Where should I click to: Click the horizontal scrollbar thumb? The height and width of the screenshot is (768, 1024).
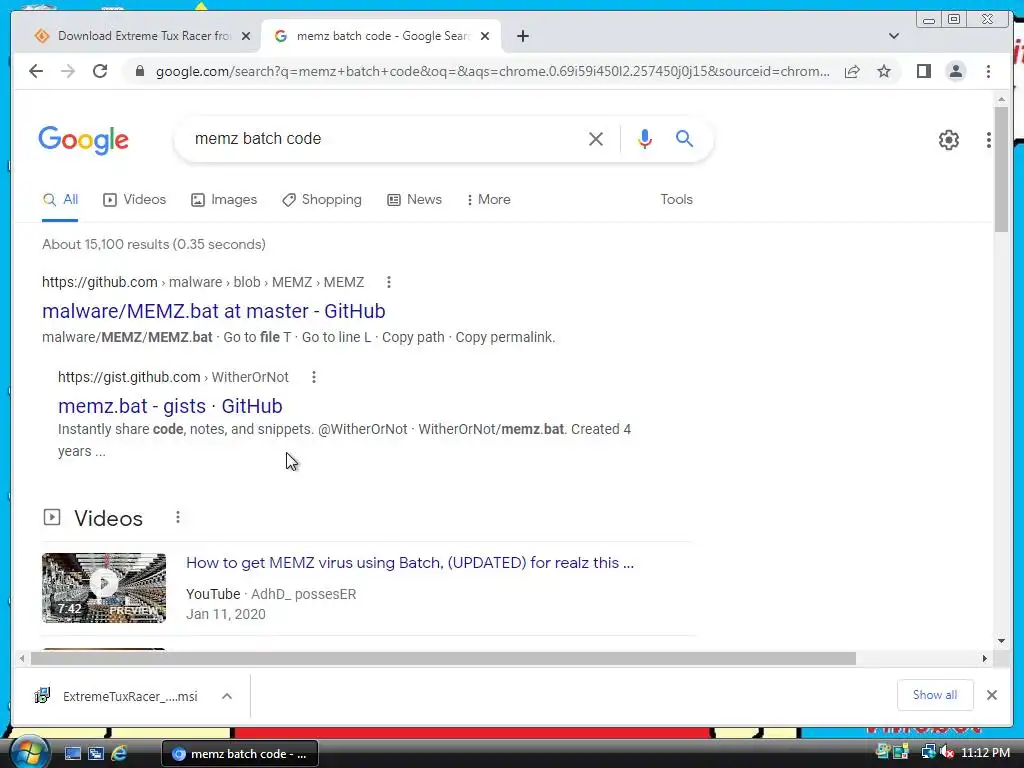point(443,658)
